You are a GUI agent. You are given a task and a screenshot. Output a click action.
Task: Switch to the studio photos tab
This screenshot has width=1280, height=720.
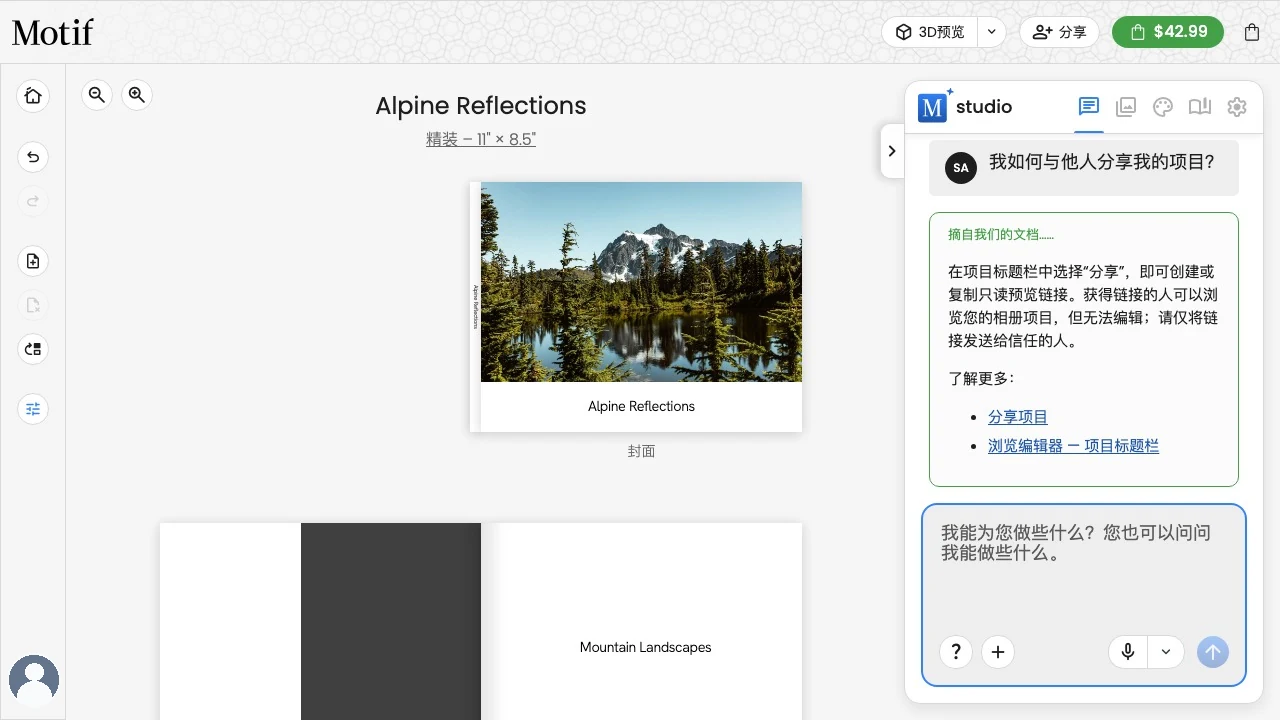pos(1126,107)
